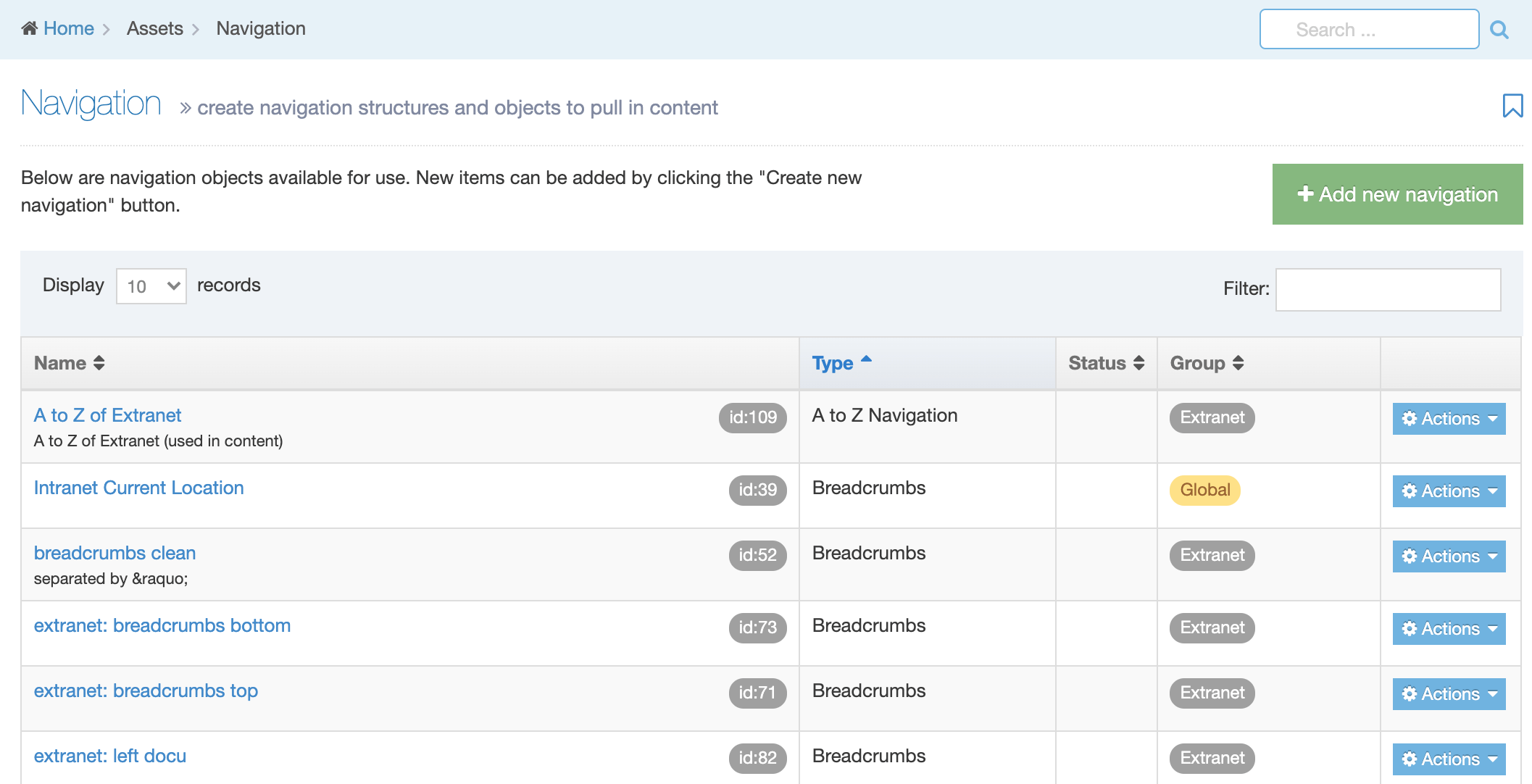Open Intranet Current Location navigation
1532x784 pixels.
click(138, 488)
